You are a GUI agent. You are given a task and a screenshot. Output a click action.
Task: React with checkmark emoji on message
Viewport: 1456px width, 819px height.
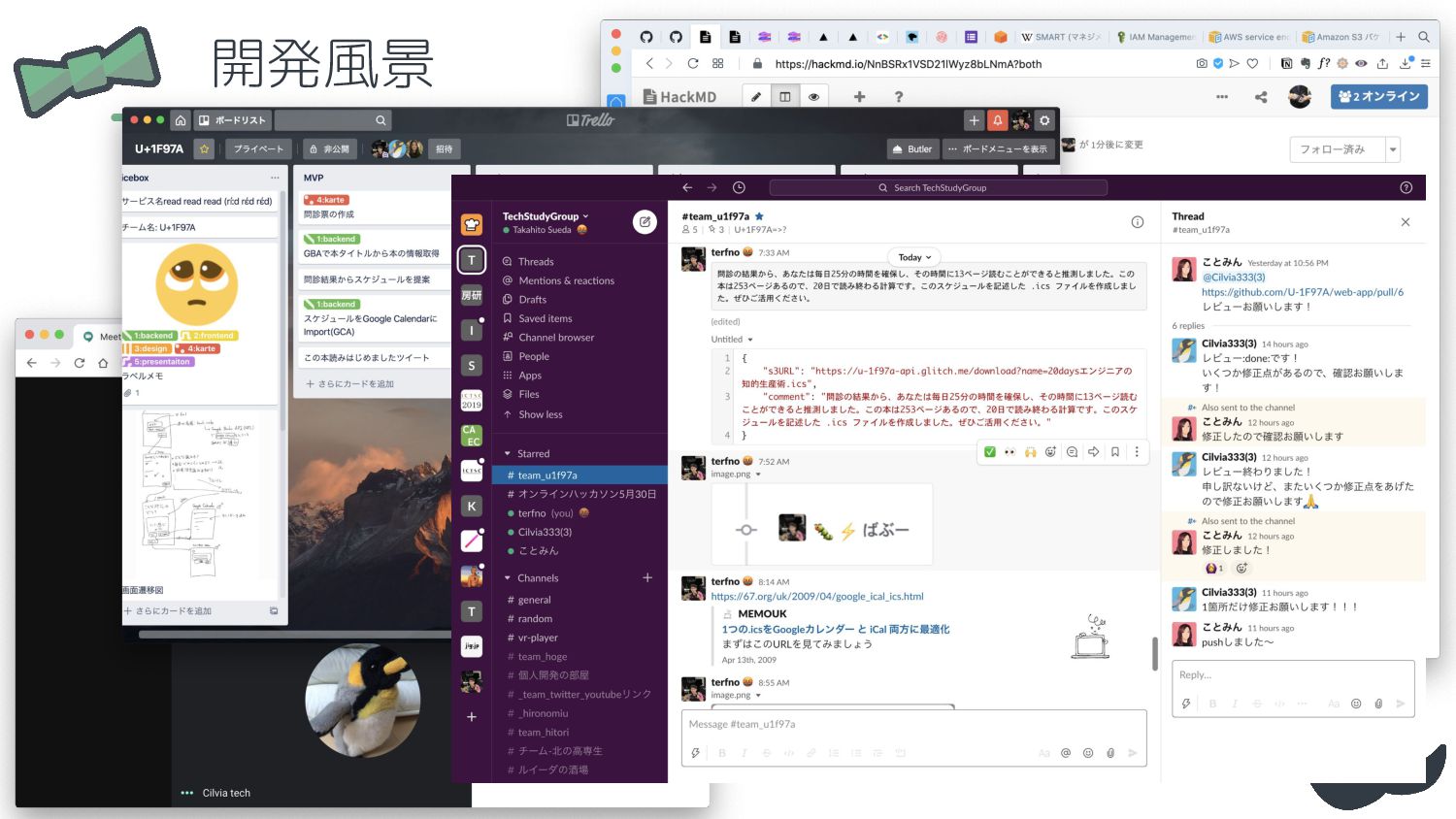pos(989,452)
